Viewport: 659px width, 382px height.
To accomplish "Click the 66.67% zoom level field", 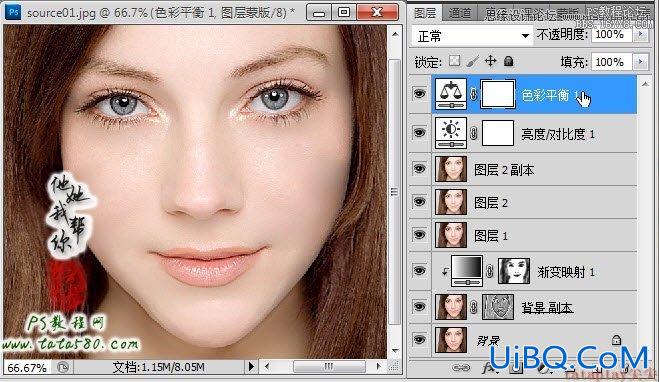I will tap(27, 368).
